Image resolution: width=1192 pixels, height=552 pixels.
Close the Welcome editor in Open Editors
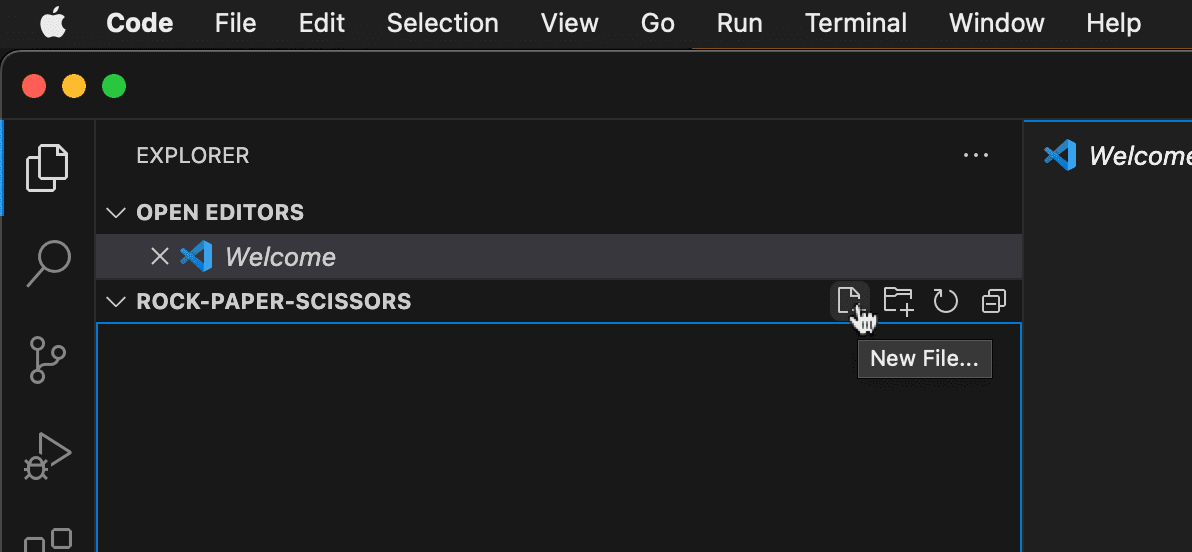pyautogui.click(x=159, y=257)
